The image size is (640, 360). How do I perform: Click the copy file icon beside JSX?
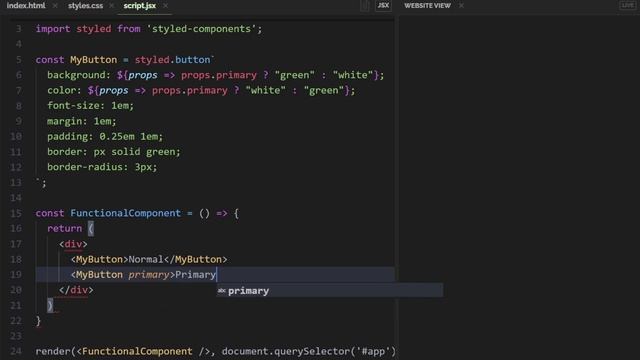[365, 6]
